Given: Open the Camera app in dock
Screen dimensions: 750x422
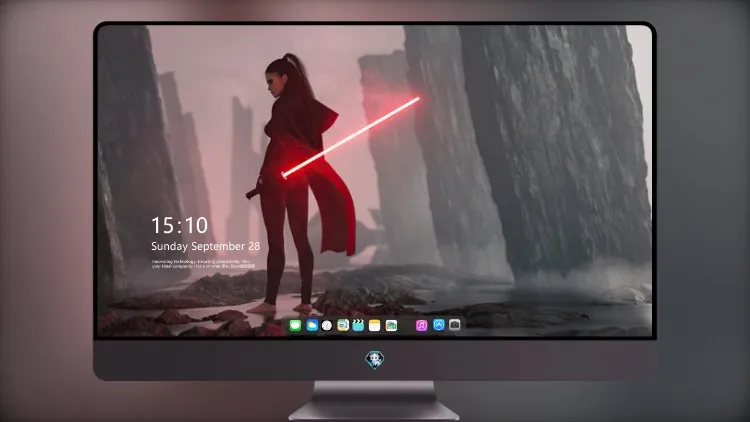Looking at the screenshot, I should coord(455,325).
